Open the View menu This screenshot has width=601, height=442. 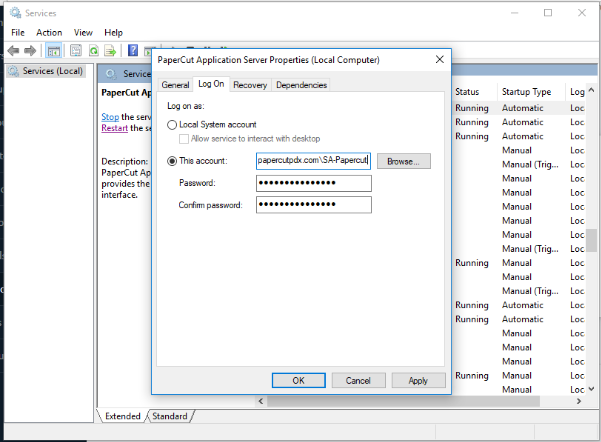tap(83, 33)
